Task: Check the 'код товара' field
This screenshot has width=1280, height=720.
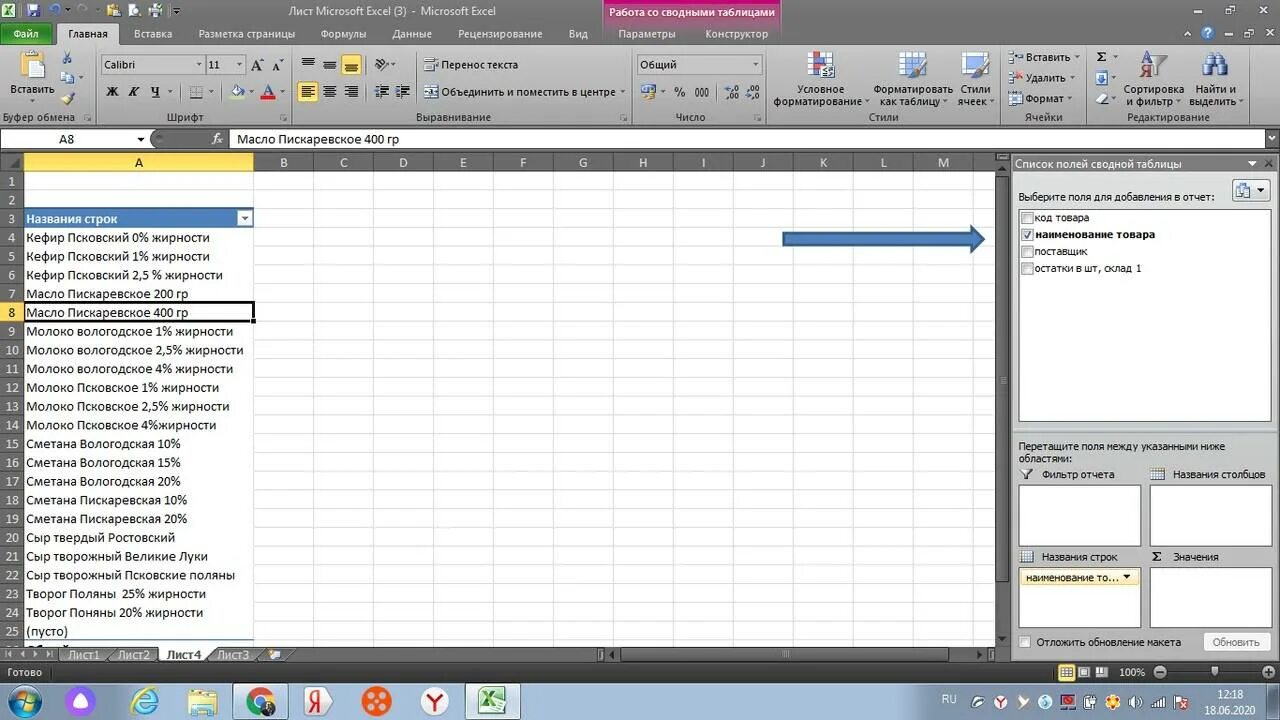Action: pos(1027,218)
